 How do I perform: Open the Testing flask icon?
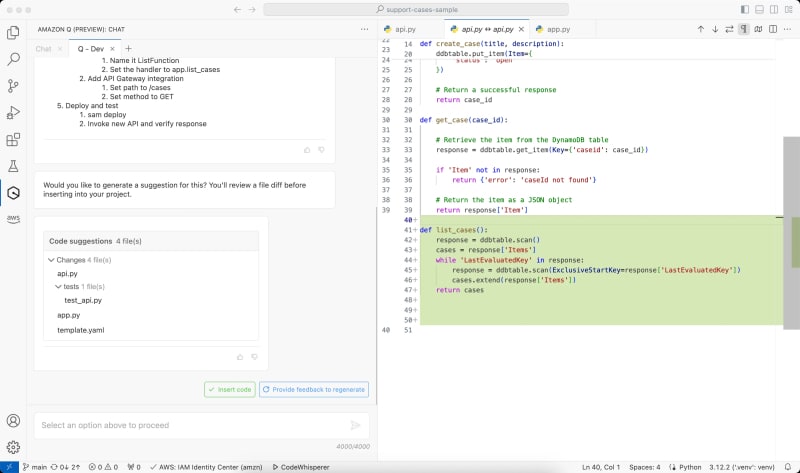[x=13, y=166]
